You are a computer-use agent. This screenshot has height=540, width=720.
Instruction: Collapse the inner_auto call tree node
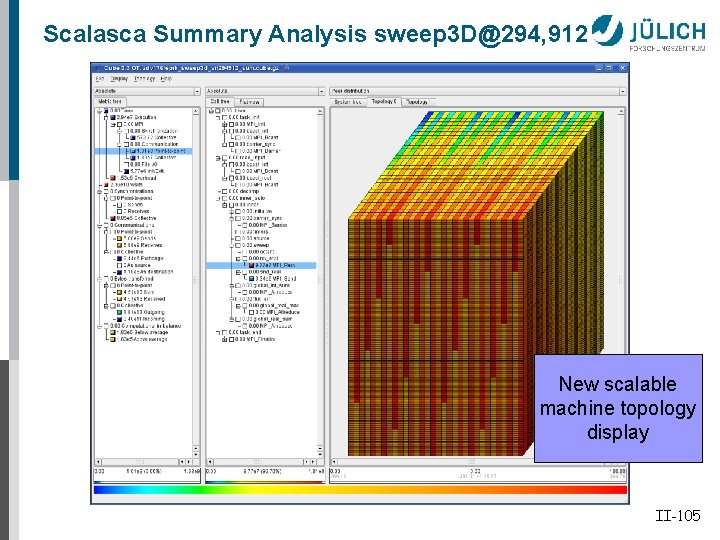click(218, 198)
